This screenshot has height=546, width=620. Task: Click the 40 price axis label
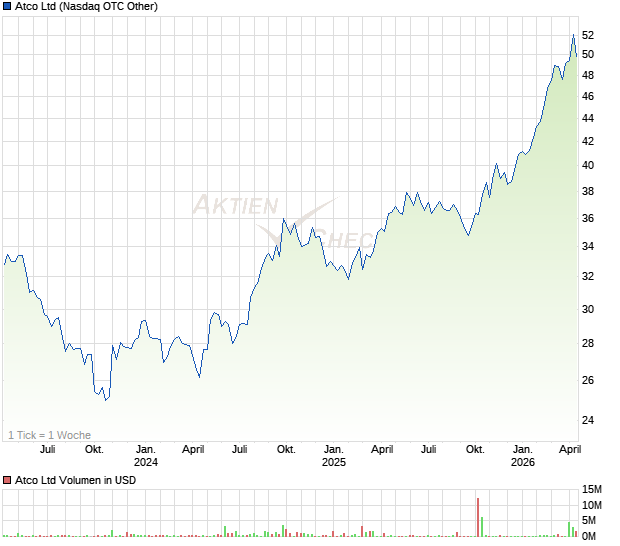point(588,165)
